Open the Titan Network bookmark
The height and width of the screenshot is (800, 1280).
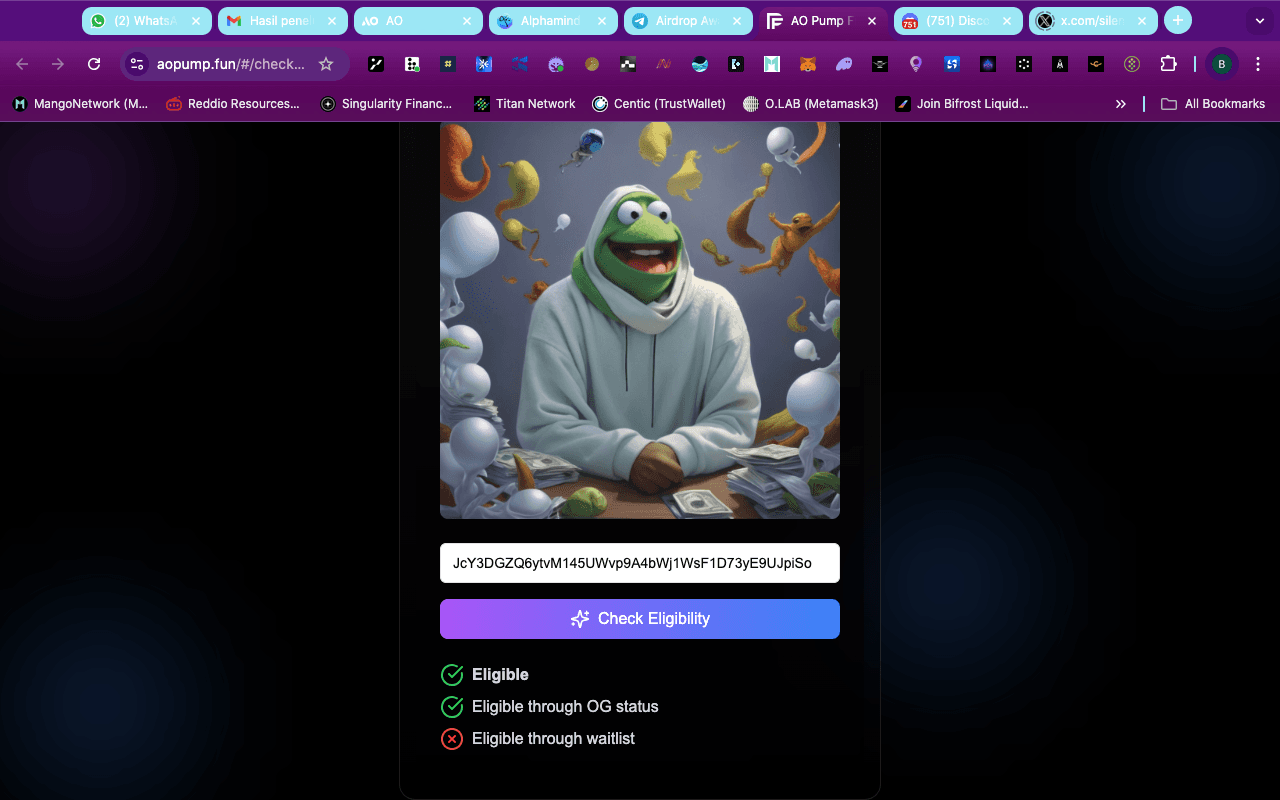point(525,103)
